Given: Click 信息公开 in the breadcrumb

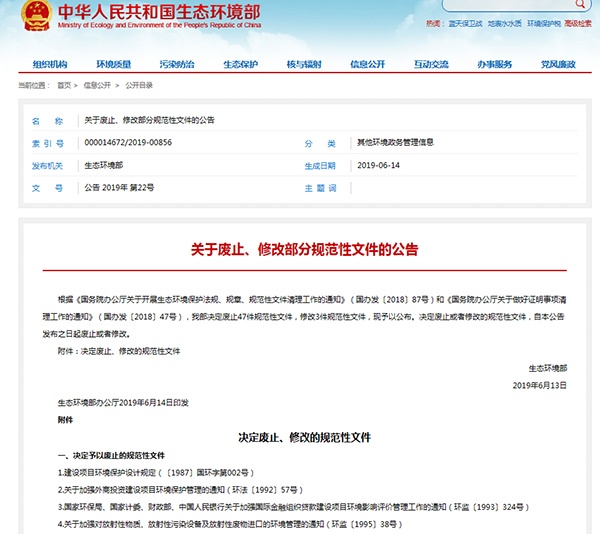Looking at the screenshot, I should pyautogui.click(x=97, y=86).
